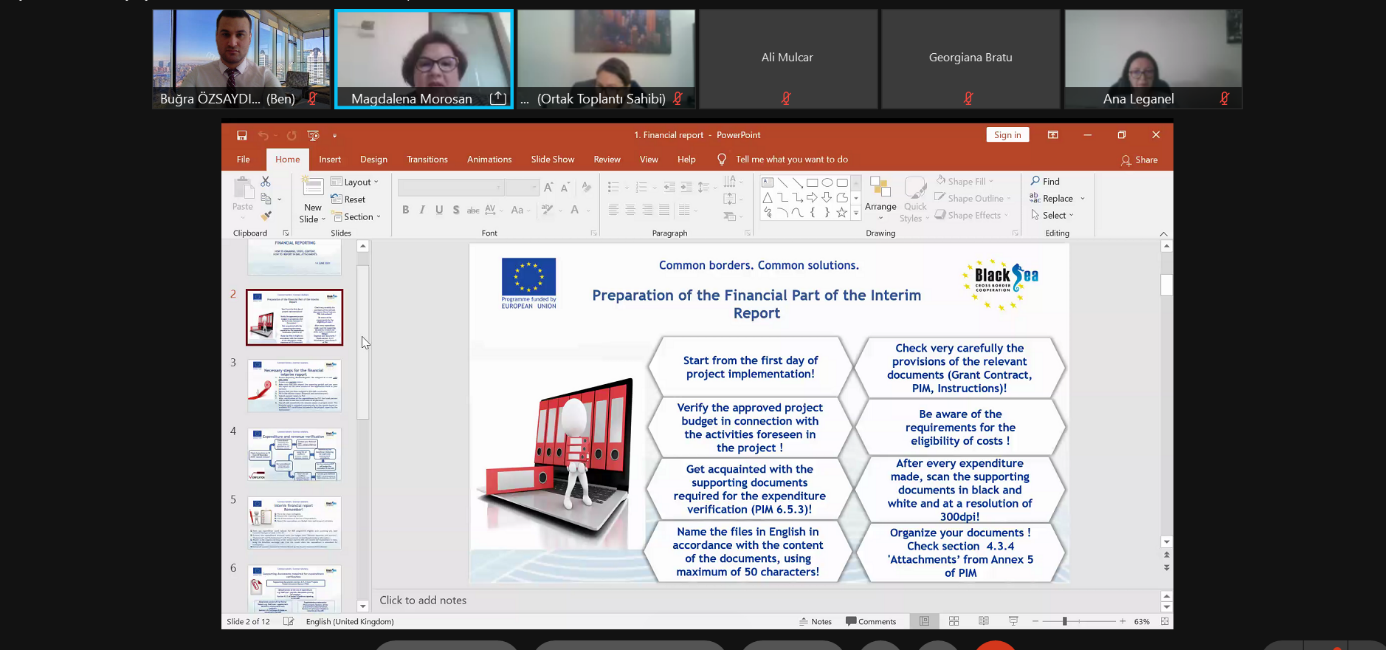Click the Save icon in the title bar
This screenshot has width=1386, height=650.
[242, 136]
